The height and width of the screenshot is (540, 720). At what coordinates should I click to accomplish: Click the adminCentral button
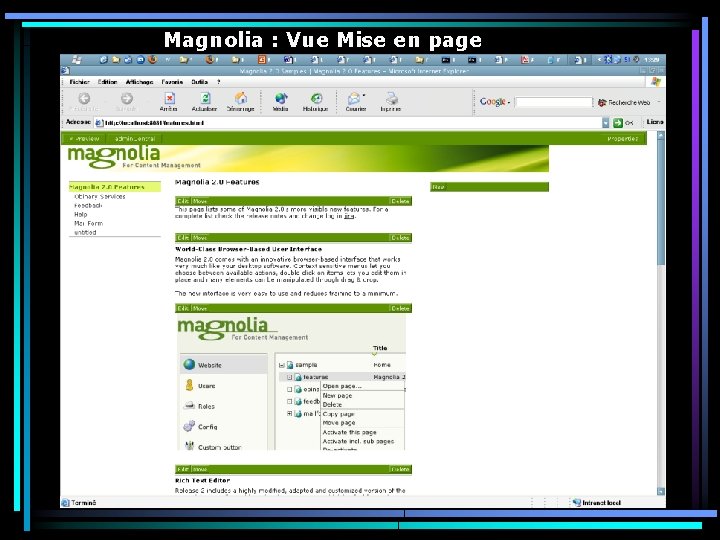tap(135, 138)
